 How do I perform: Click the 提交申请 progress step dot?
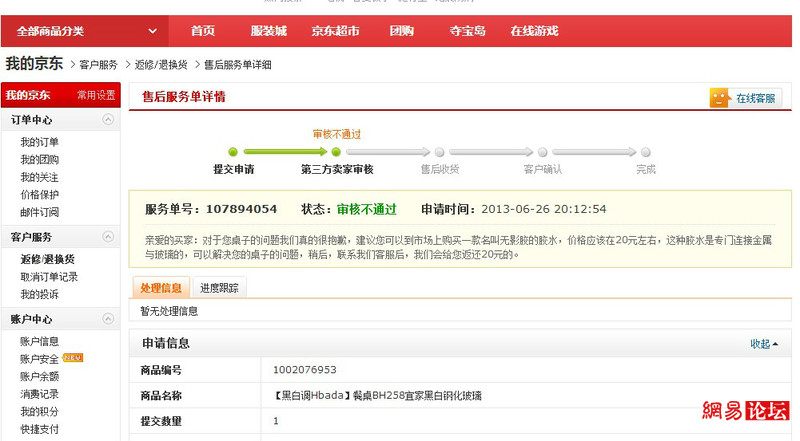pos(233,152)
